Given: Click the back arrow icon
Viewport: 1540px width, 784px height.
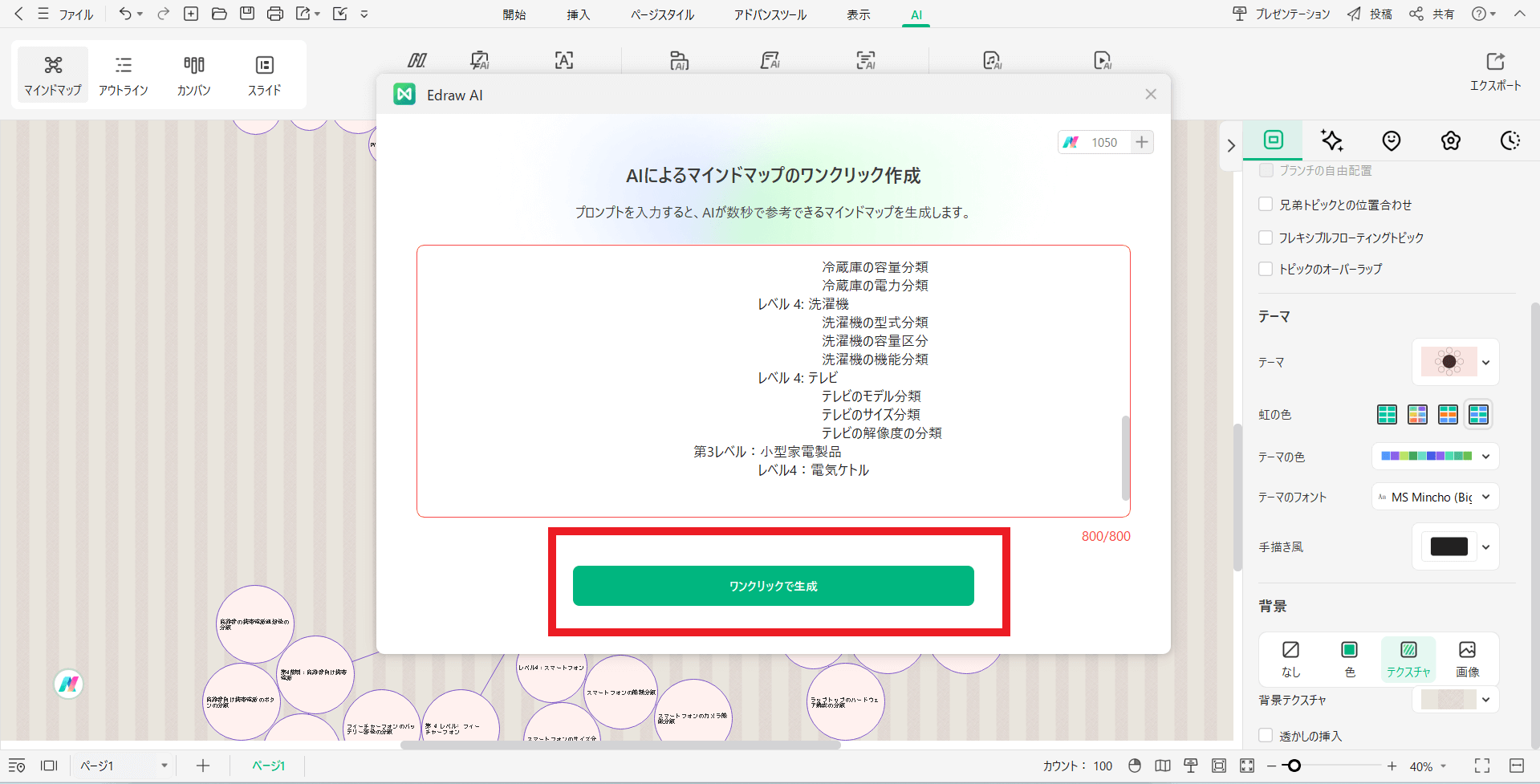Looking at the screenshot, I should point(18,14).
